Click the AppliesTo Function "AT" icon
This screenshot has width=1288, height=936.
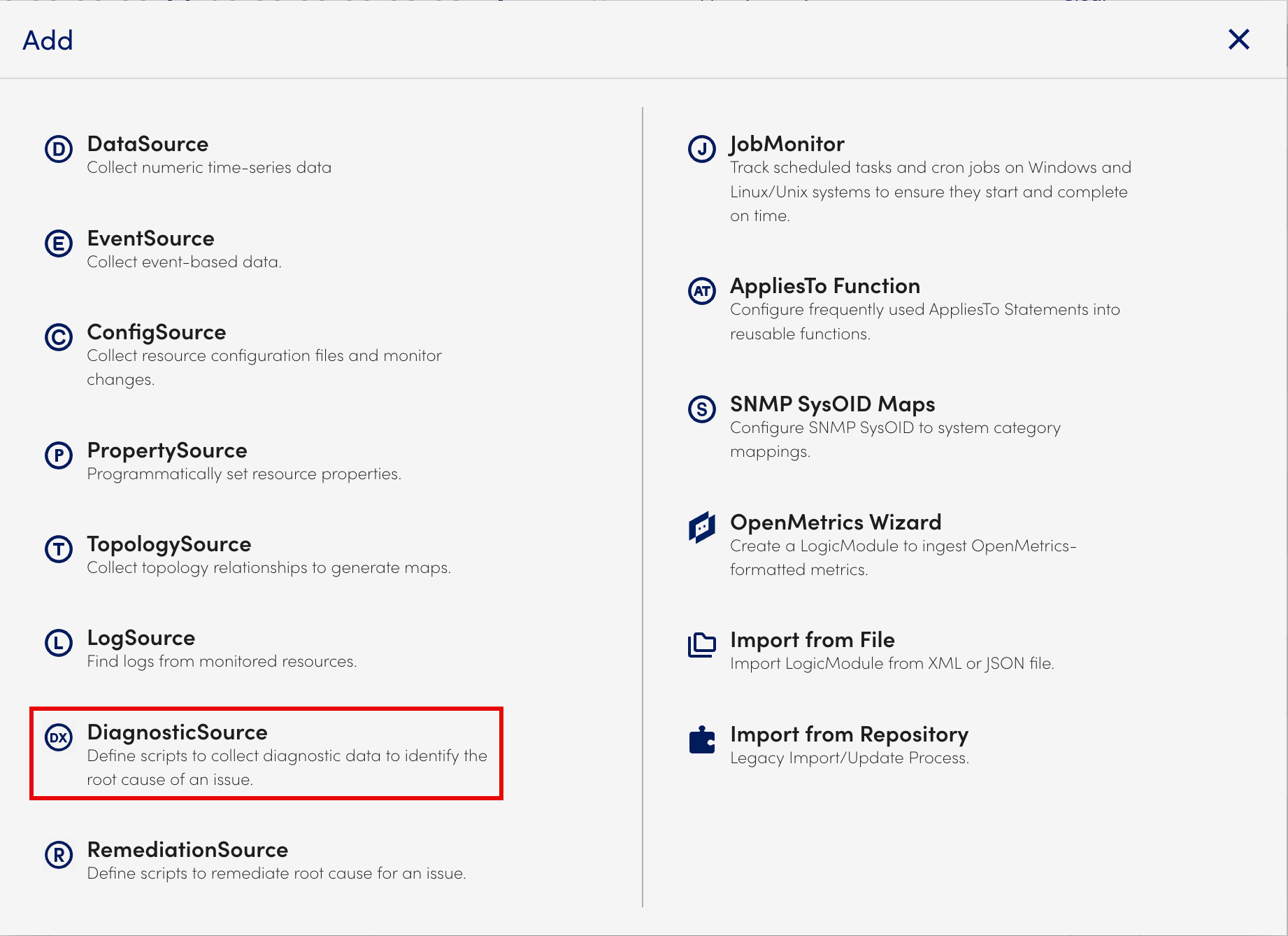tap(701, 291)
